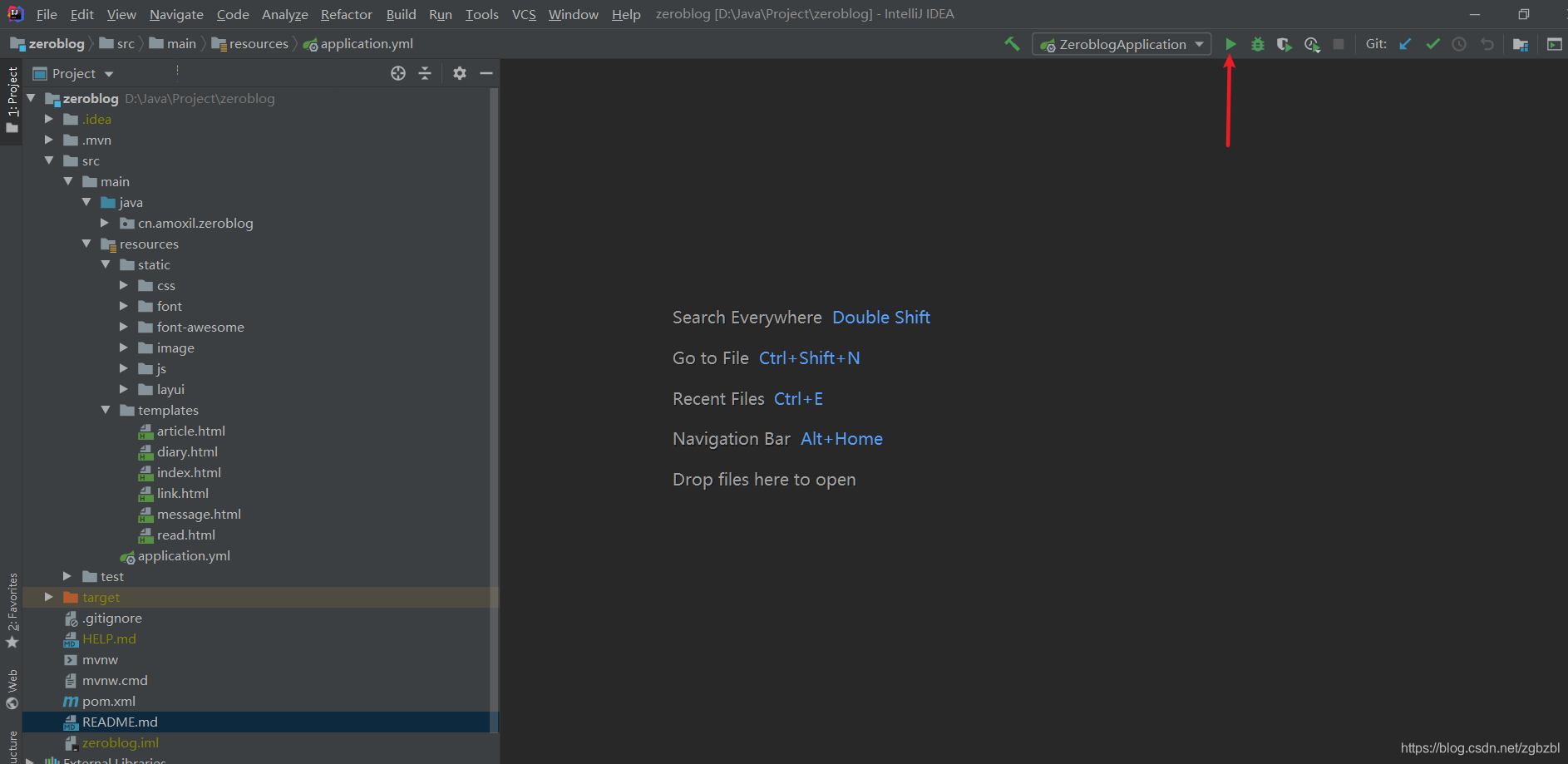Viewport: 1568px width, 764px height.
Task: Open the Navigate menu
Action: pos(176,14)
